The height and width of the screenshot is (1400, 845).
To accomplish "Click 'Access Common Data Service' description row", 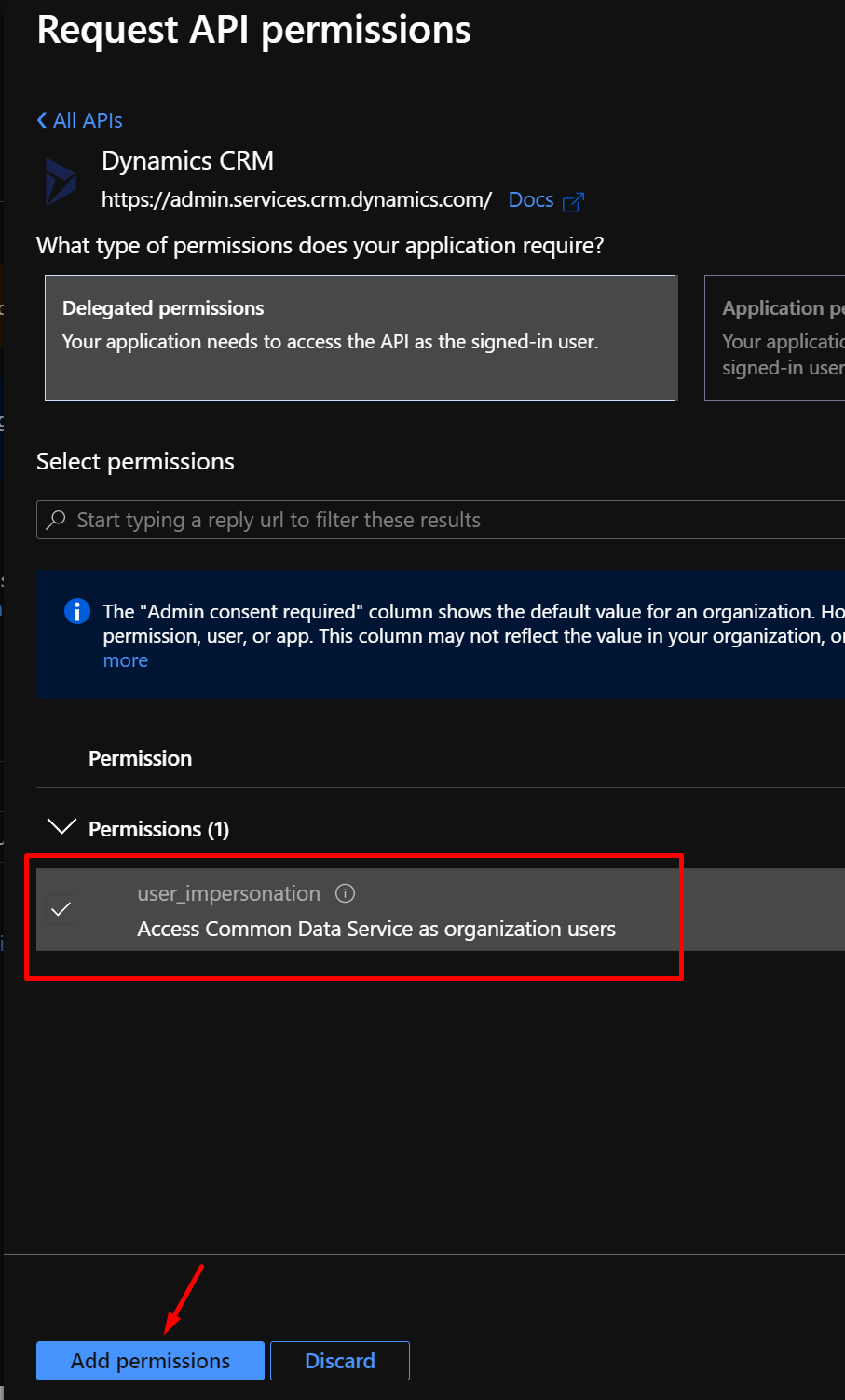I will click(376, 929).
